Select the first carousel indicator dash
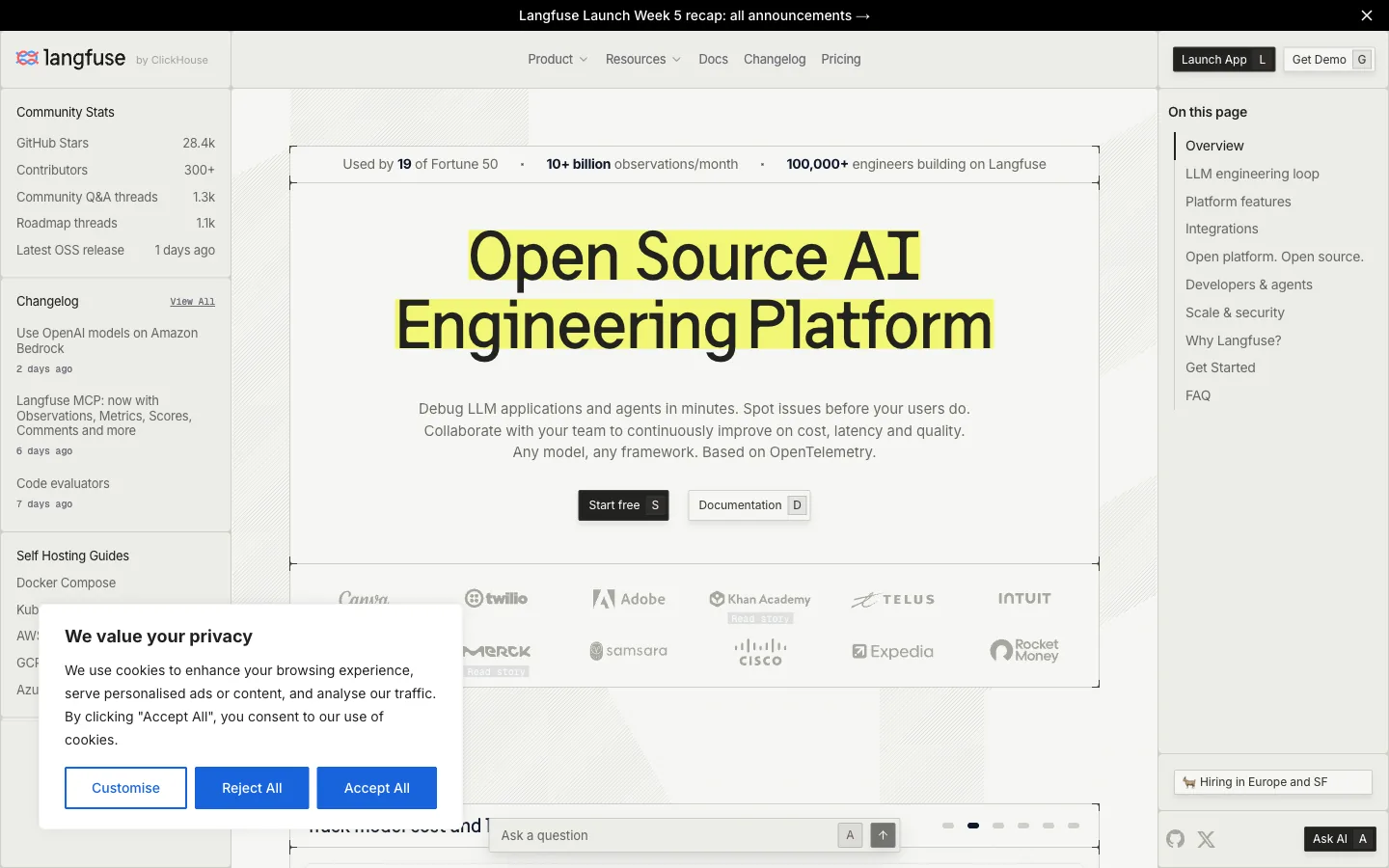The width and height of the screenshot is (1389, 868). 948,826
